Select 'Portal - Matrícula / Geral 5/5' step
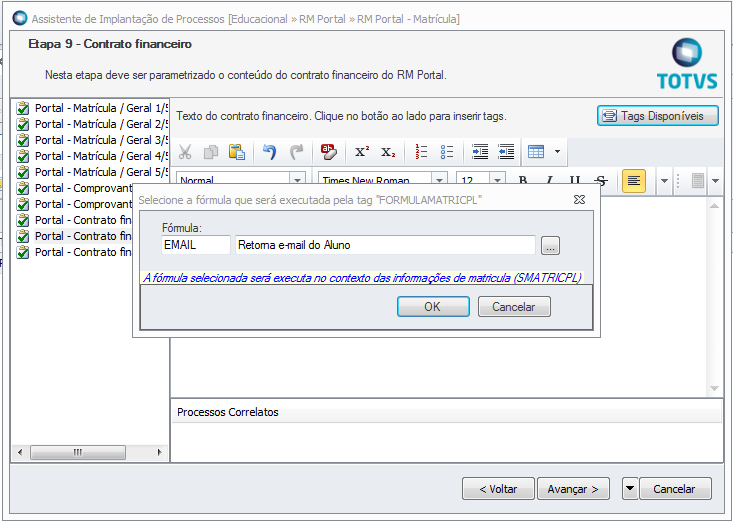The image size is (733, 524). pyautogui.click(x=101, y=172)
